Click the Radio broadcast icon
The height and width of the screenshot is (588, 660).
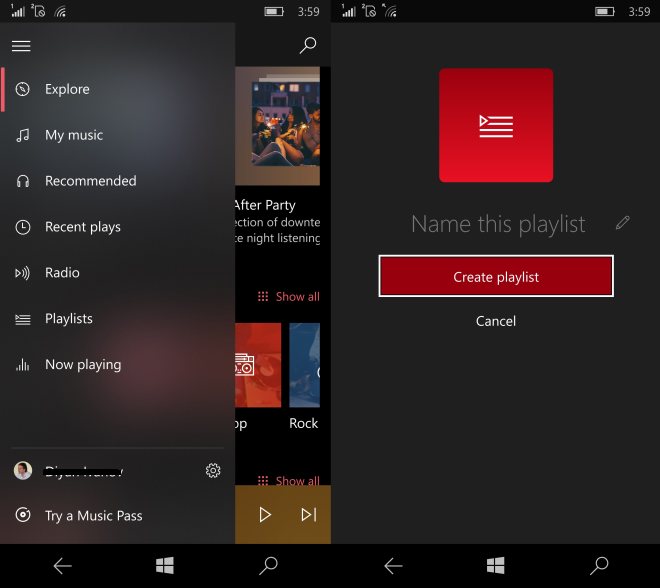coord(23,273)
